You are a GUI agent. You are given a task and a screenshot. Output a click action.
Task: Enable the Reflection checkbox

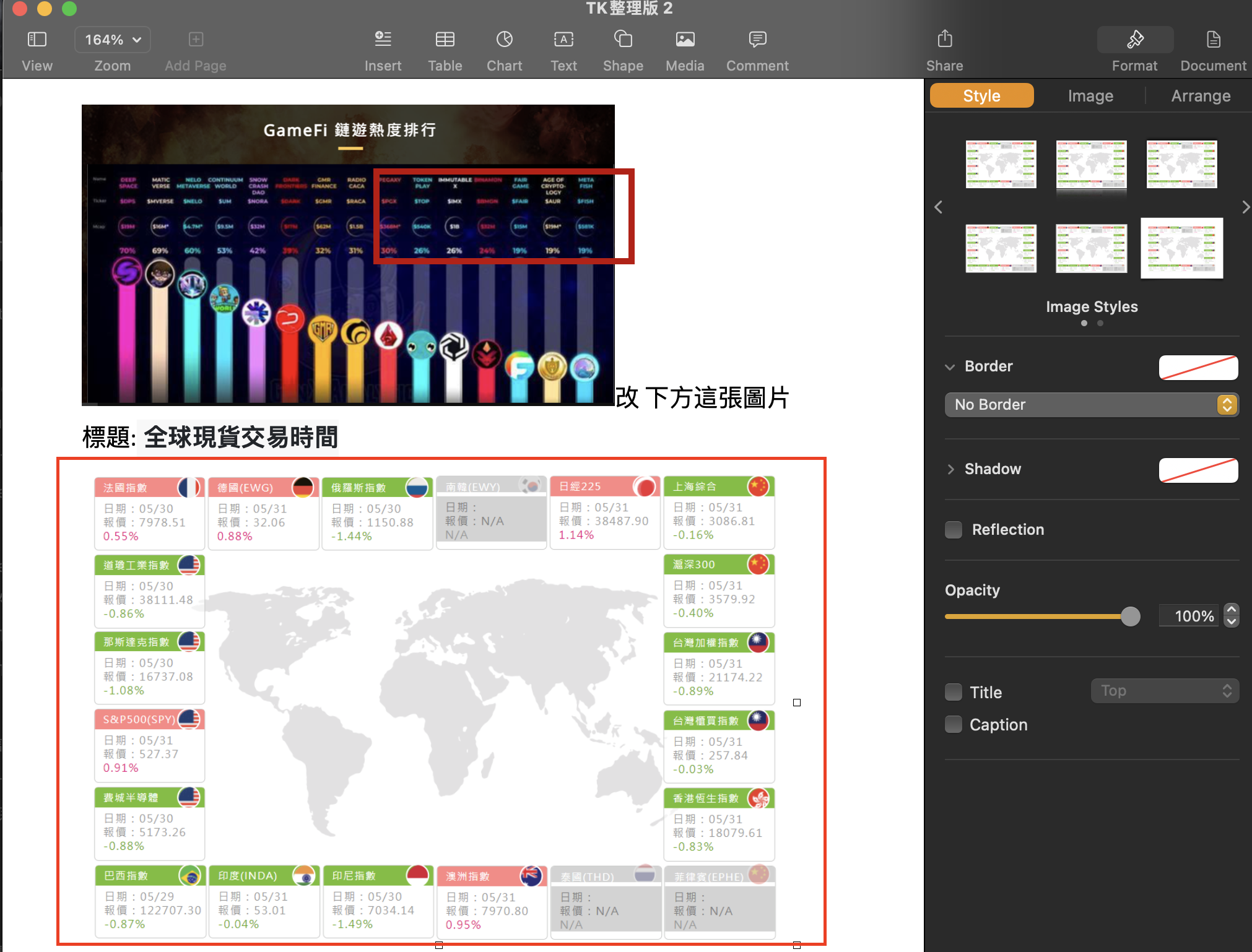click(x=954, y=530)
